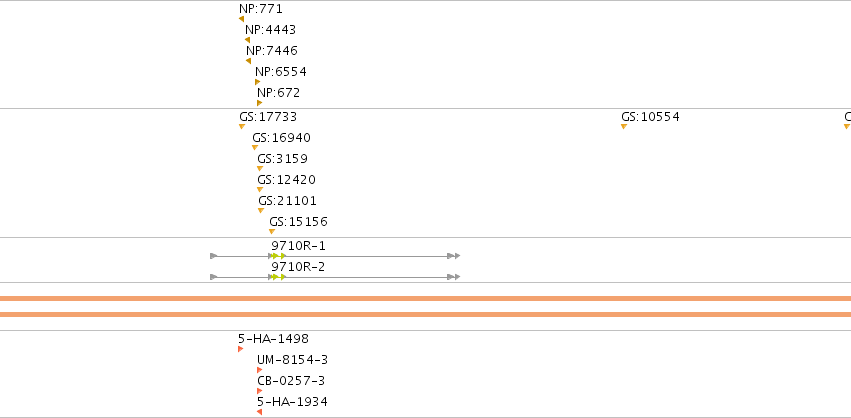Click the GS:17733 triangle marker
Image resolution: width=851 pixels, height=418 pixels.
click(x=242, y=126)
